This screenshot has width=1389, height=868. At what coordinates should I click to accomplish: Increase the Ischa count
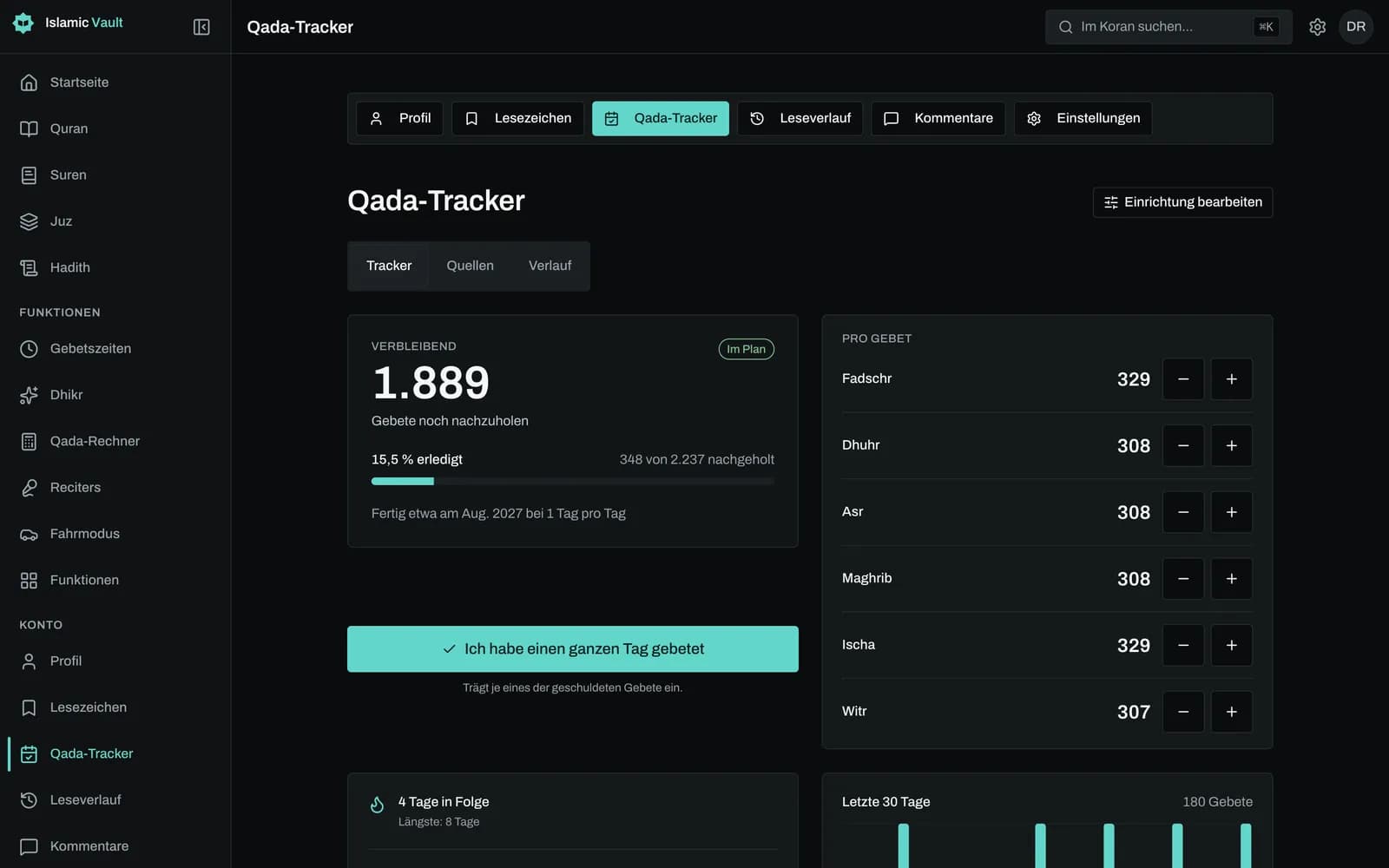tap(1231, 645)
